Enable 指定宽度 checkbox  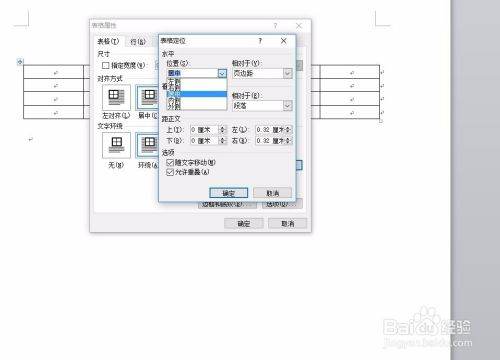pyautogui.click(x=106, y=65)
